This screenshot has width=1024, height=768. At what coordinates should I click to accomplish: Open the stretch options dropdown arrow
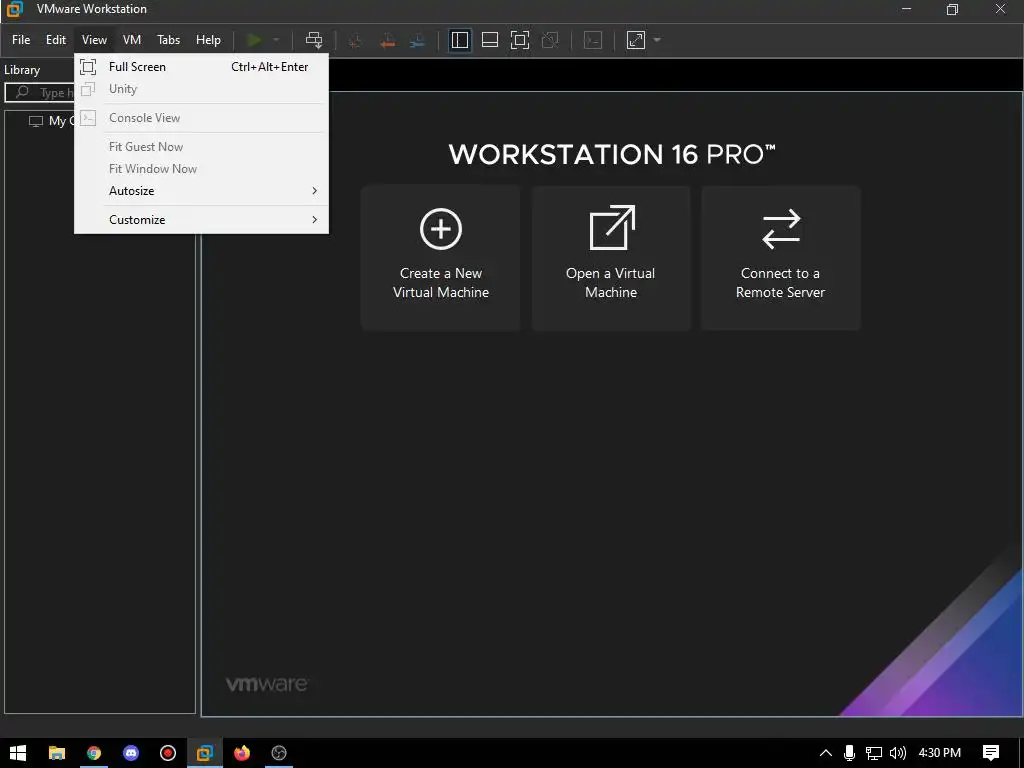tap(657, 40)
